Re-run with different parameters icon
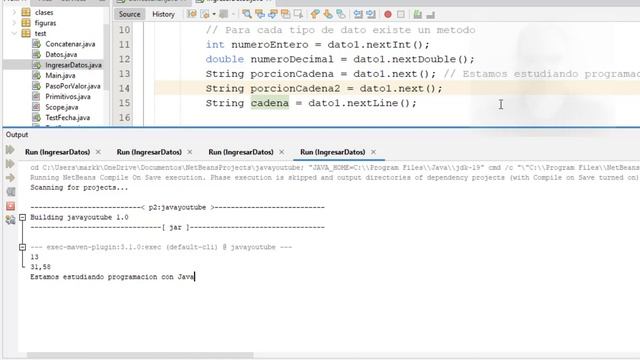 pos(10,164)
